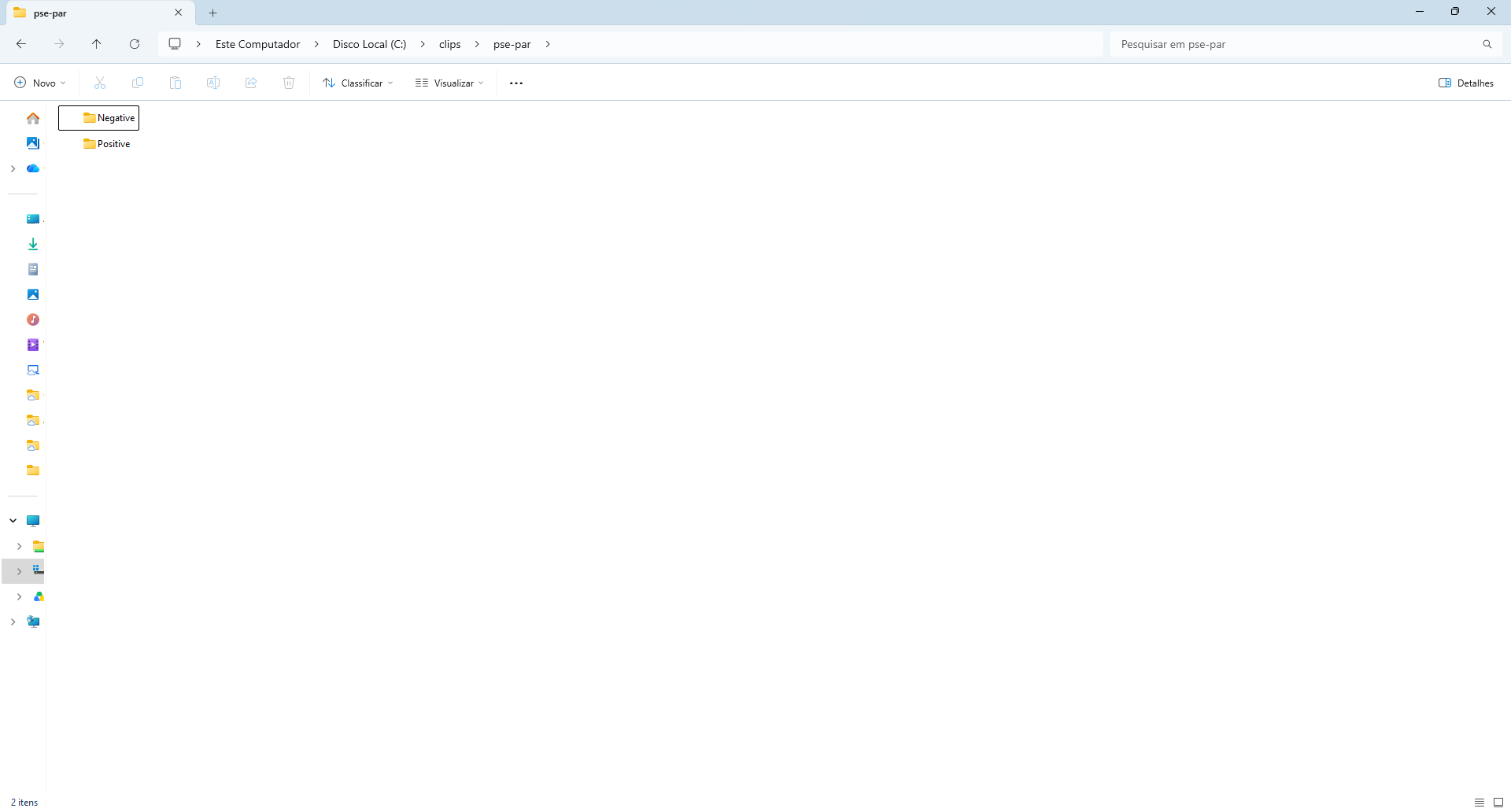Click clips in the breadcrumb path

click(x=449, y=44)
